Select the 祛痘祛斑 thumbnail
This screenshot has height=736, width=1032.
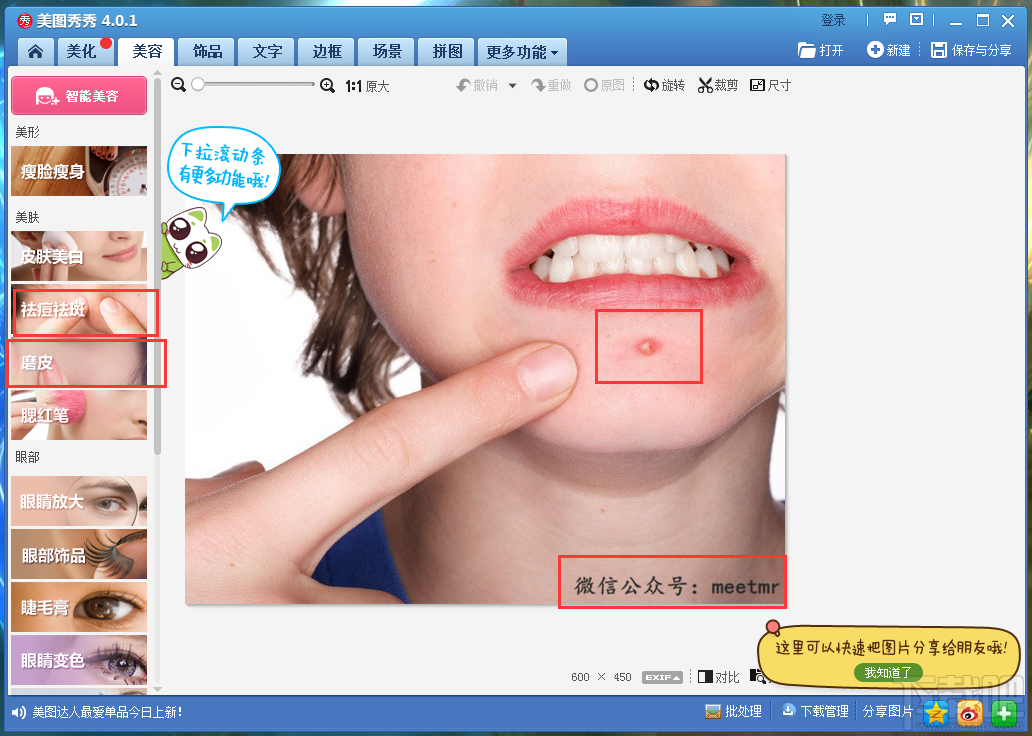[79, 310]
